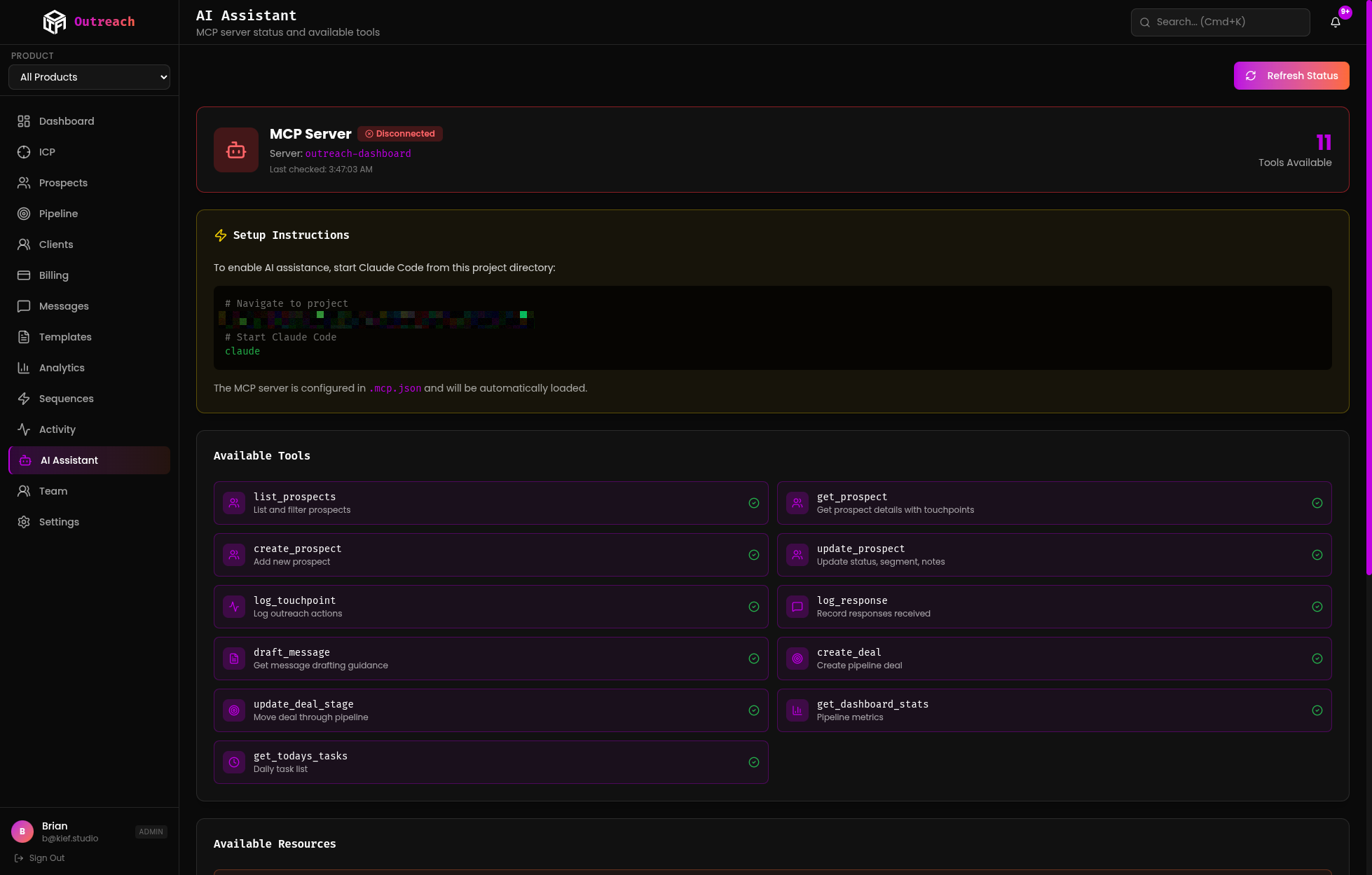Open the All Products dropdown

pyautogui.click(x=89, y=76)
